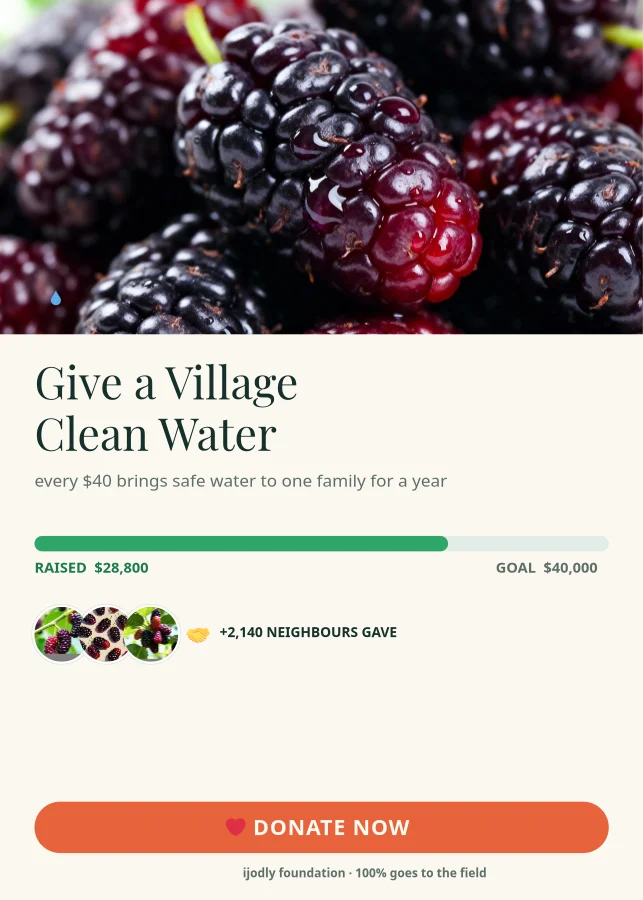Open the third donor avatar with green leaves

151,634
